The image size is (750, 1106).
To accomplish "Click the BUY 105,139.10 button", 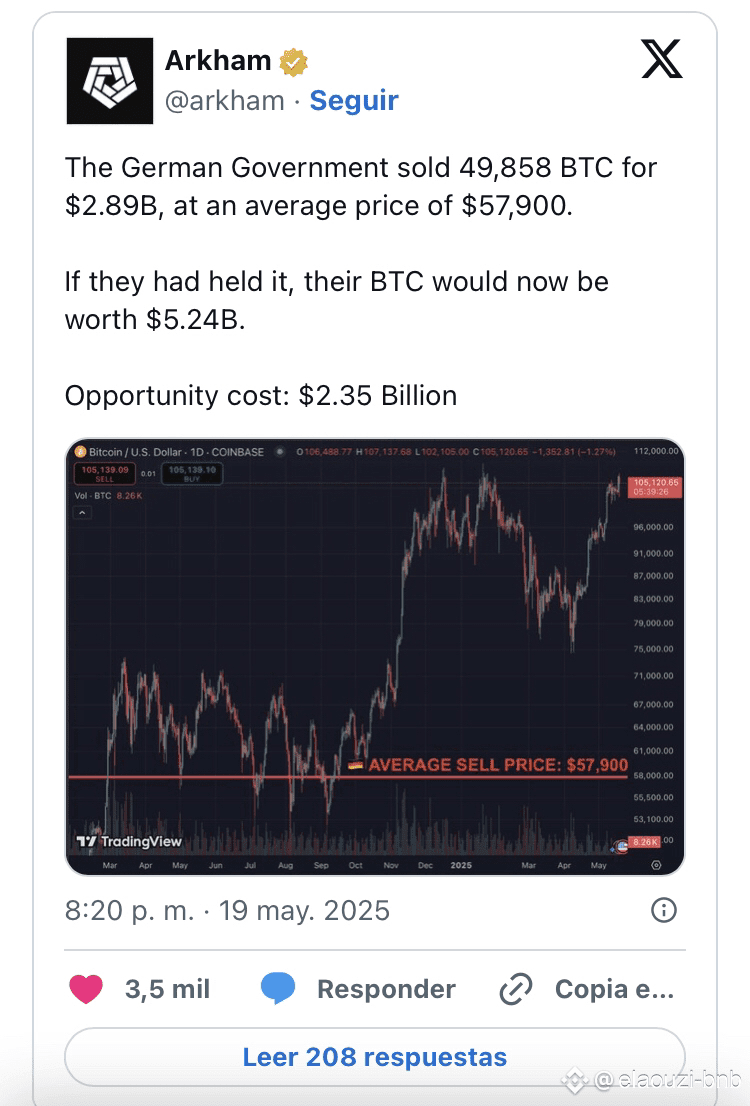I will tap(192, 473).
